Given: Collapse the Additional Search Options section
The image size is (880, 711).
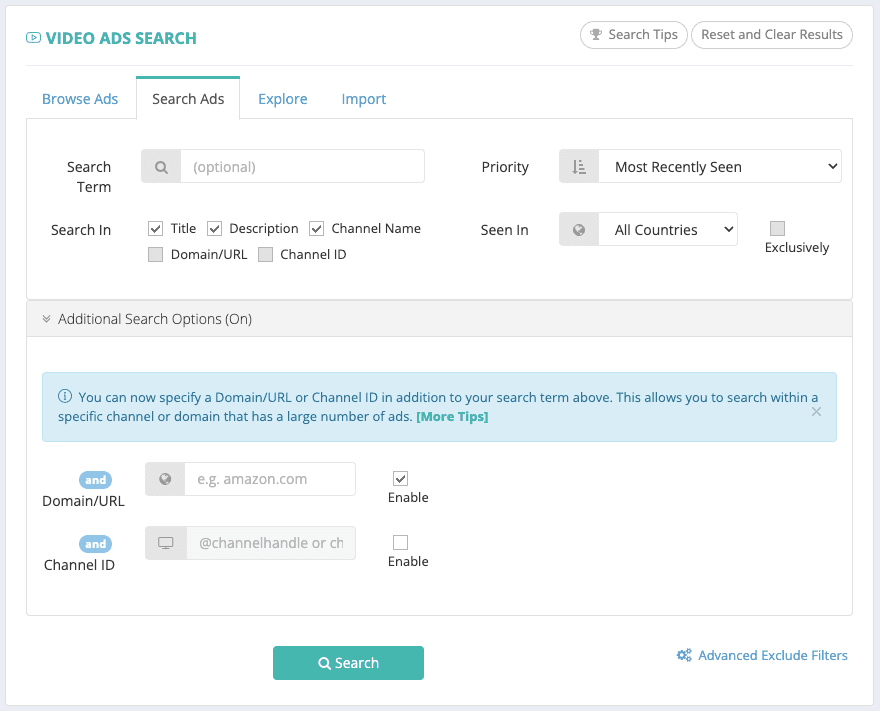Looking at the screenshot, I should pyautogui.click(x=46, y=318).
